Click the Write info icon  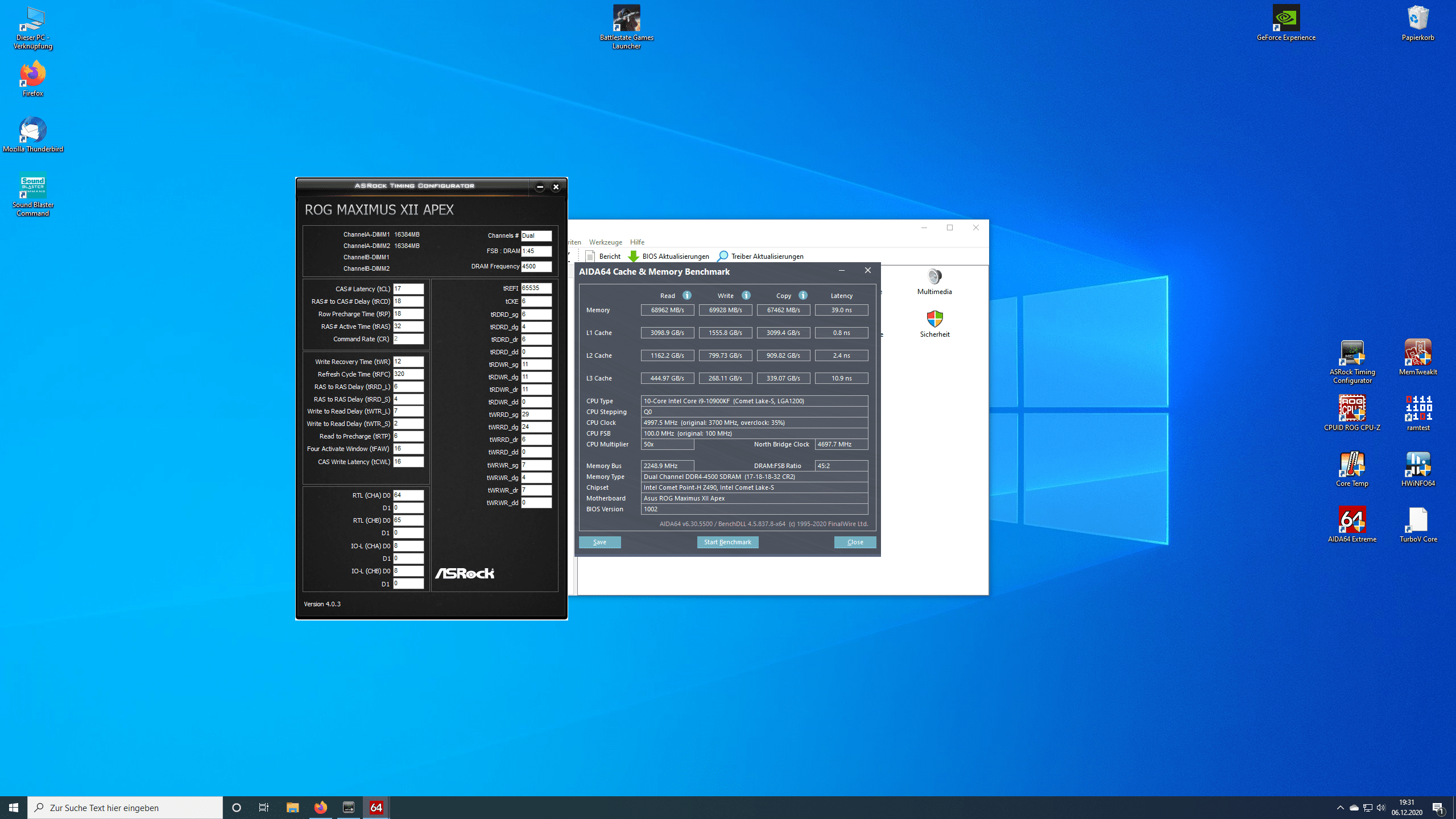click(x=746, y=295)
